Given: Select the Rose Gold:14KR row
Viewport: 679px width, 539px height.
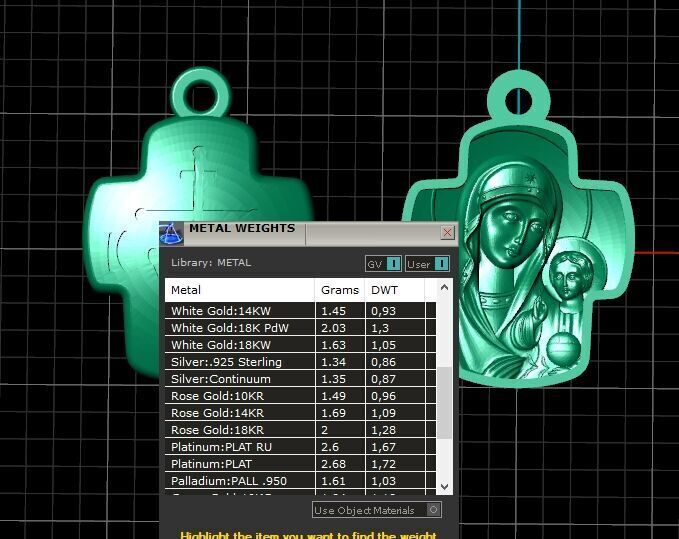Looking at the screenshot, I should [300, 413].
